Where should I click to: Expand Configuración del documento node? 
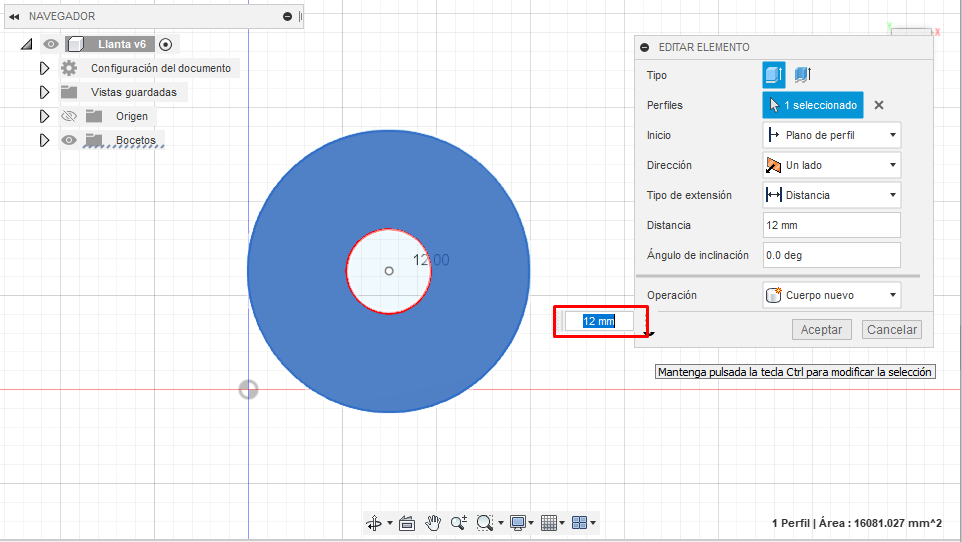(x=44, y=68)
